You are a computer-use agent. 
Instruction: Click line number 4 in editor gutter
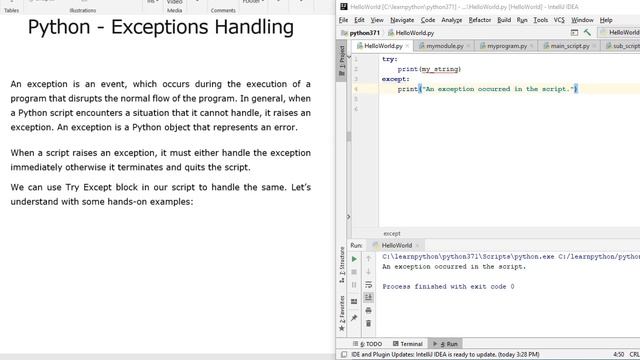(356, 89)
